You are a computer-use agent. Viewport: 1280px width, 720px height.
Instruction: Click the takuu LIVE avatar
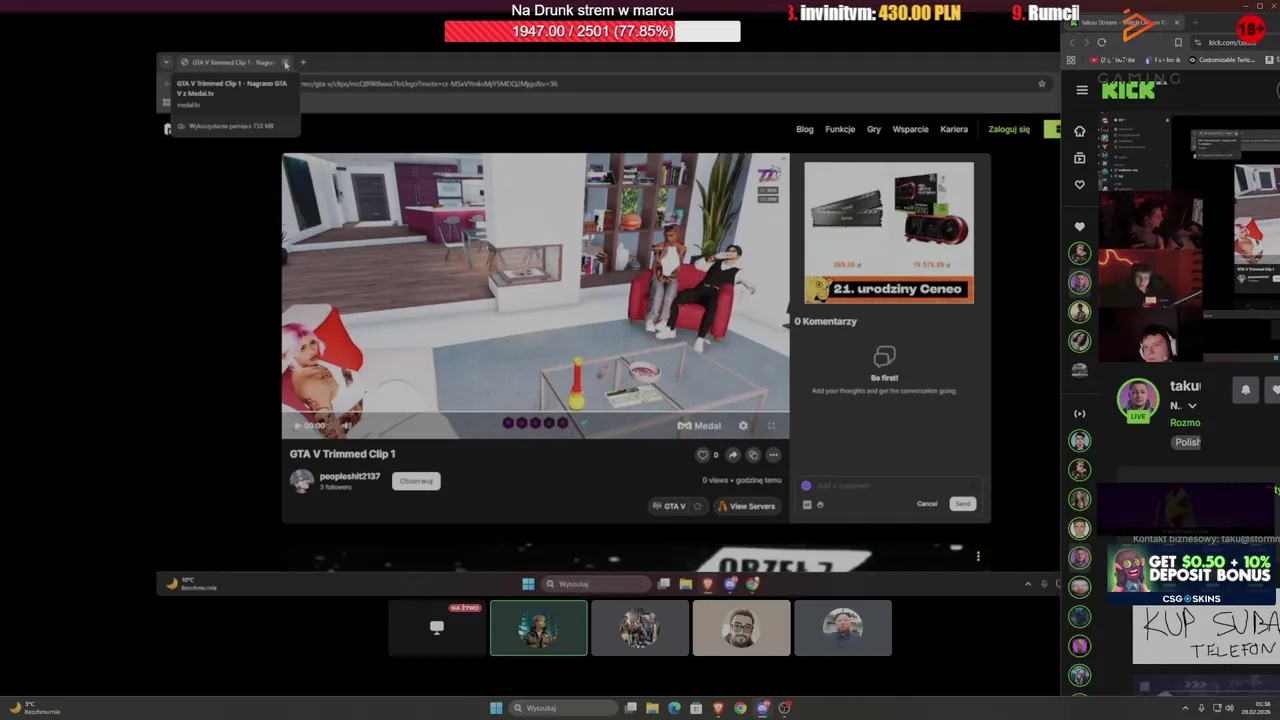coord(1138,400)
